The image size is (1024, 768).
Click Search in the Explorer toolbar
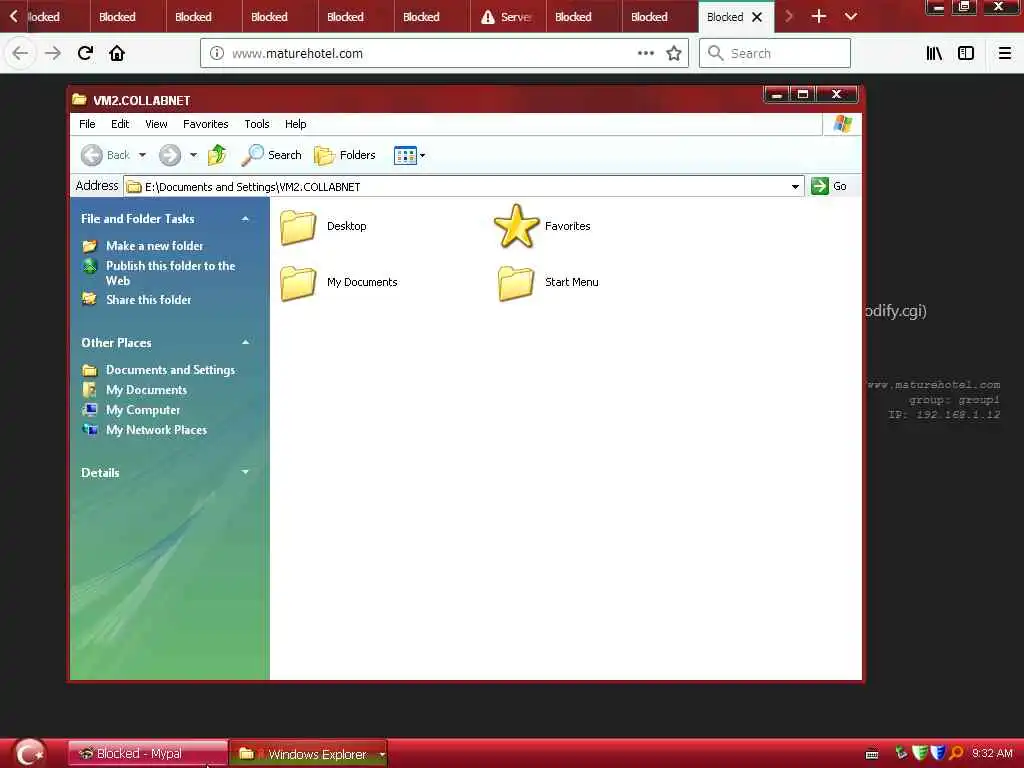pyautogui.click(x=271, y=155)
